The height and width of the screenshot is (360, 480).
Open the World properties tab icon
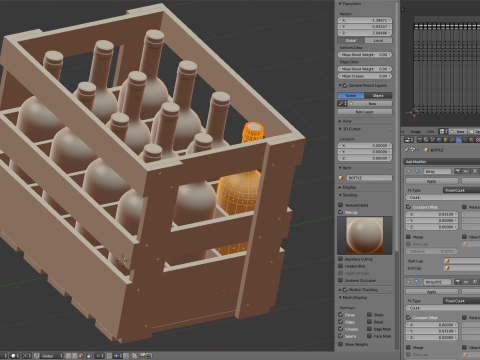pos(439,140)
